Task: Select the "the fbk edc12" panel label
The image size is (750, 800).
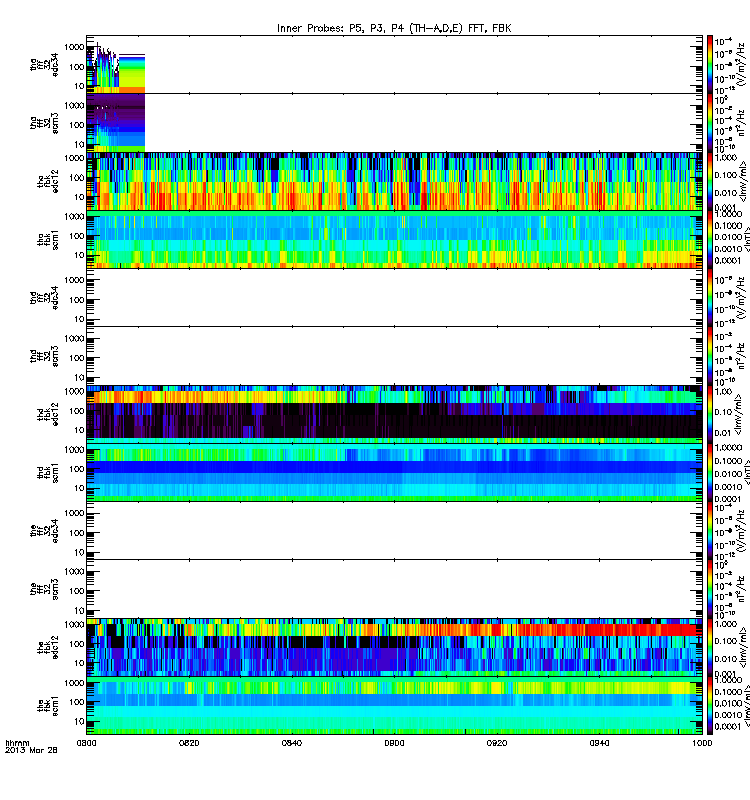Action: pyautogui.click(x=48, y=647)
